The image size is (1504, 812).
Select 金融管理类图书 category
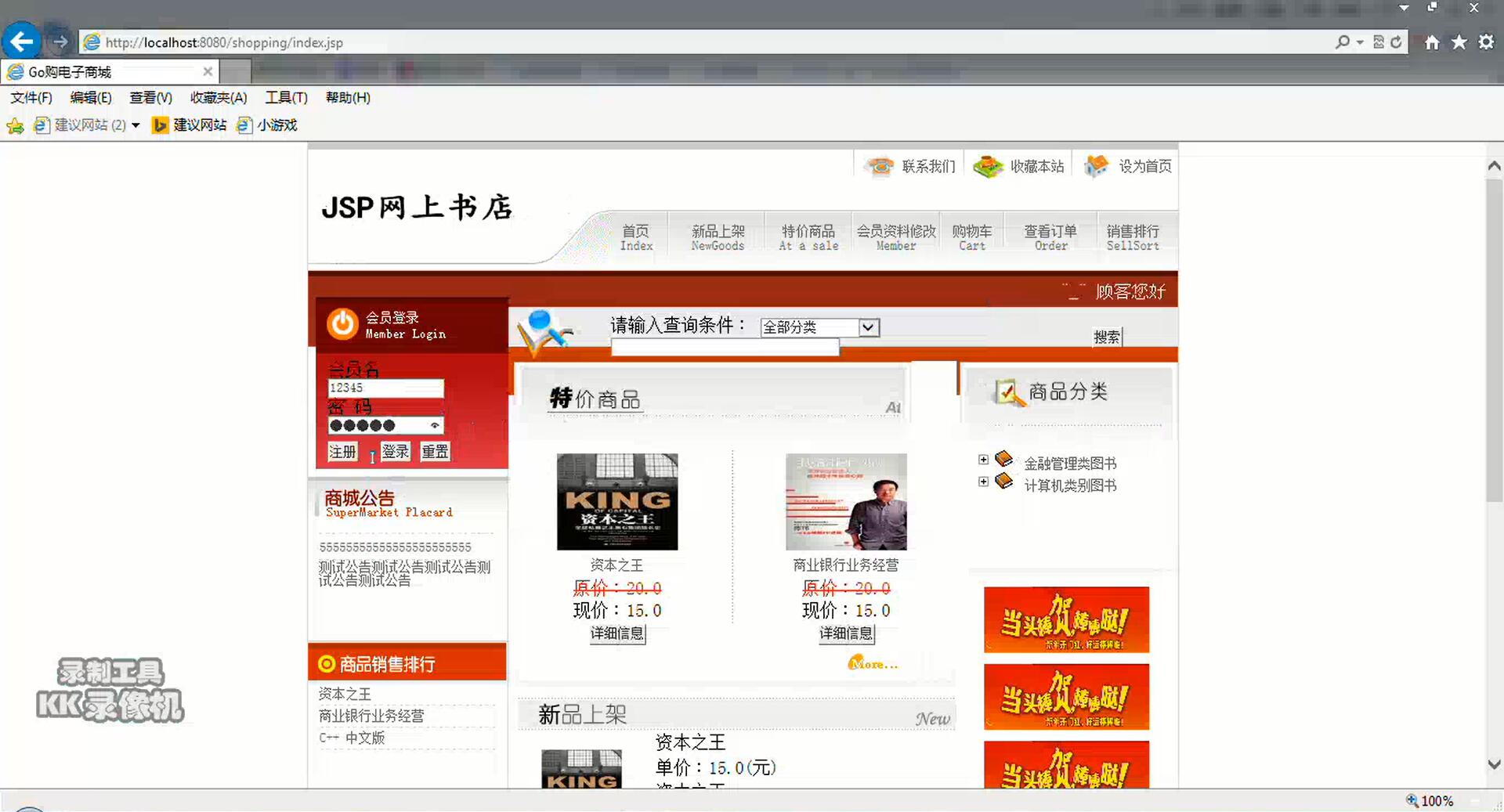pyautogui.click(x=1070, y=464)
